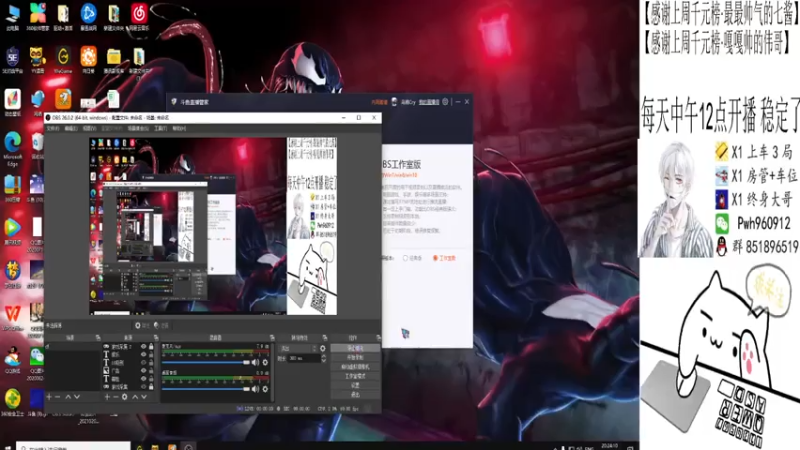Open 工具 menu in OBS

(x=160, y=129)
